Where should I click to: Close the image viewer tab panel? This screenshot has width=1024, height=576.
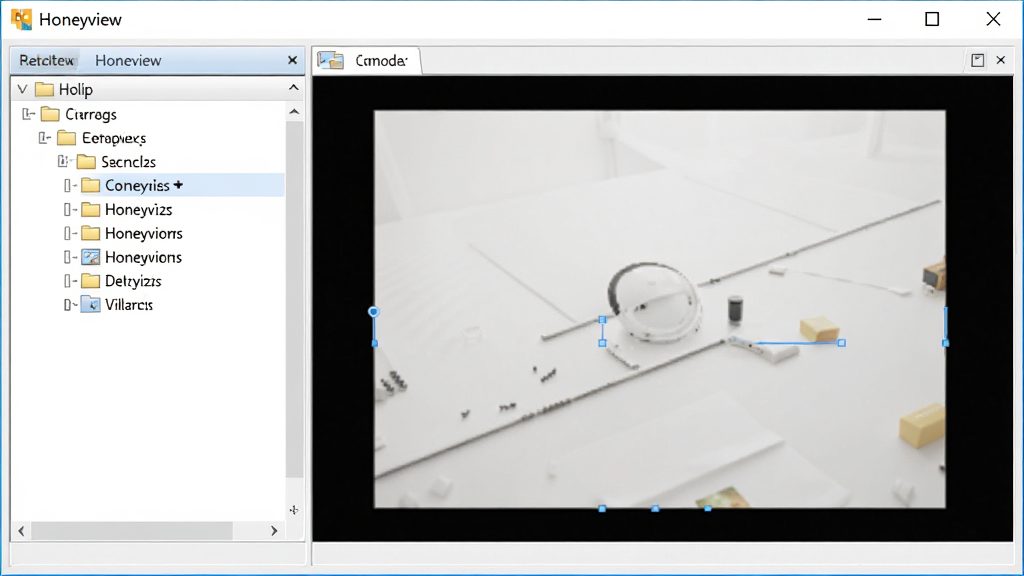coord(1000,60)
